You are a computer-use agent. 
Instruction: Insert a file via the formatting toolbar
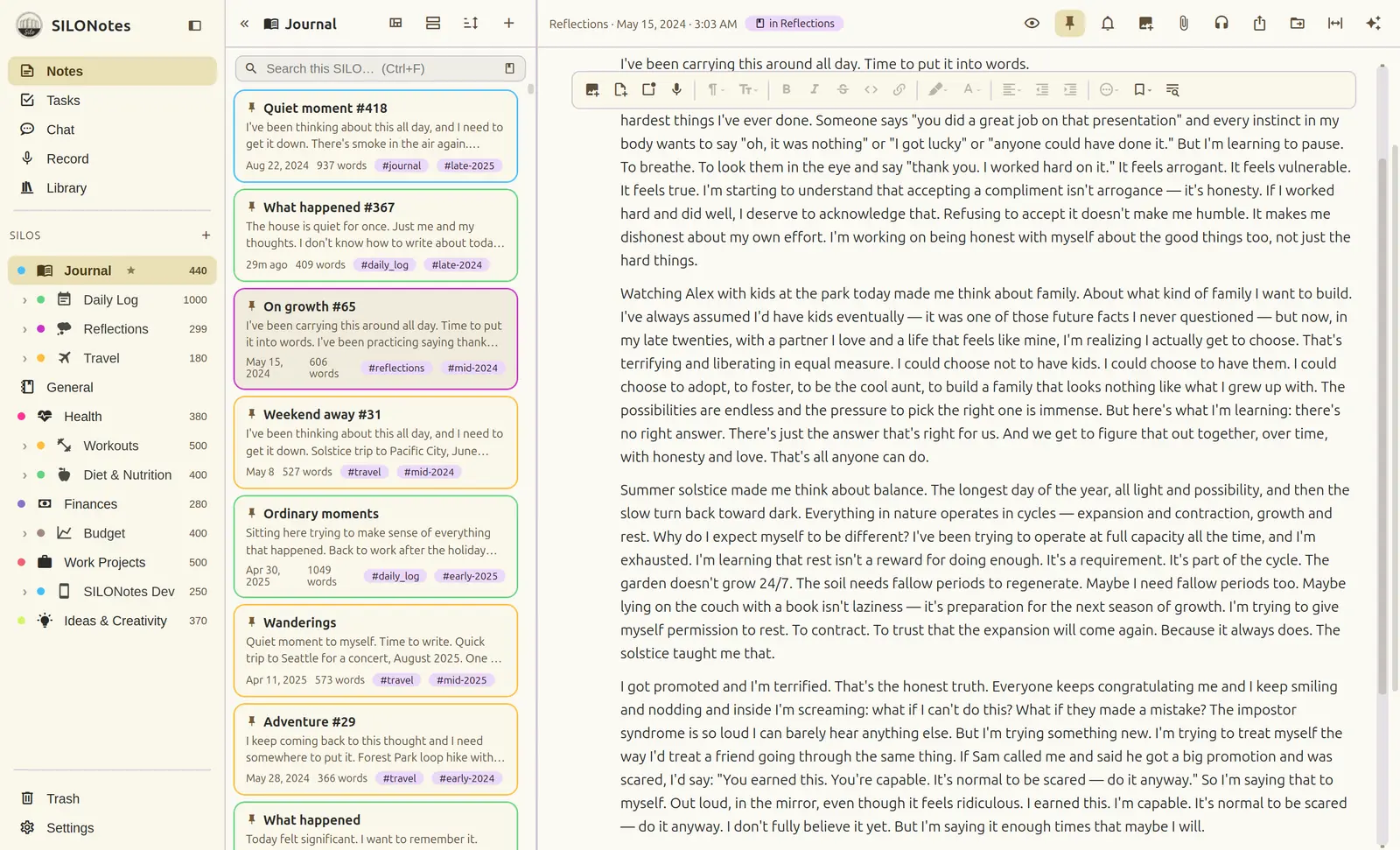tap(620, 89)
